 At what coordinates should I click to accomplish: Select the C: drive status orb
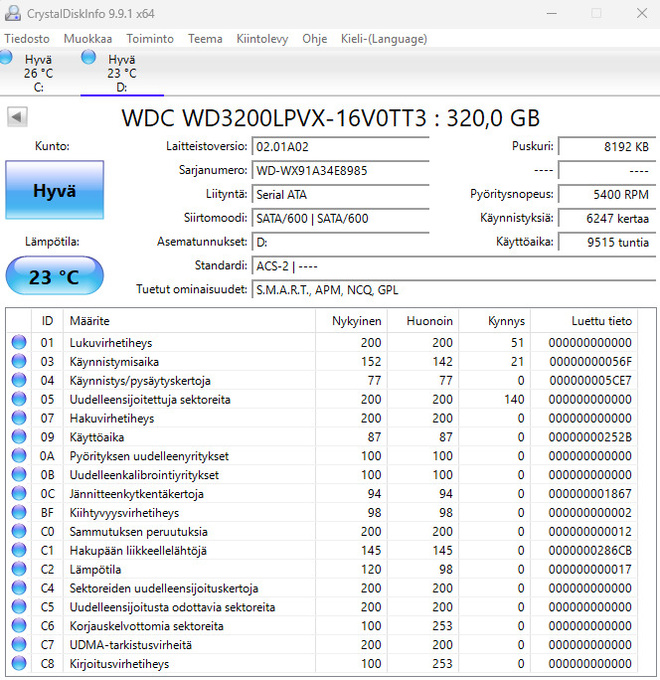click(x=6, y=57)
